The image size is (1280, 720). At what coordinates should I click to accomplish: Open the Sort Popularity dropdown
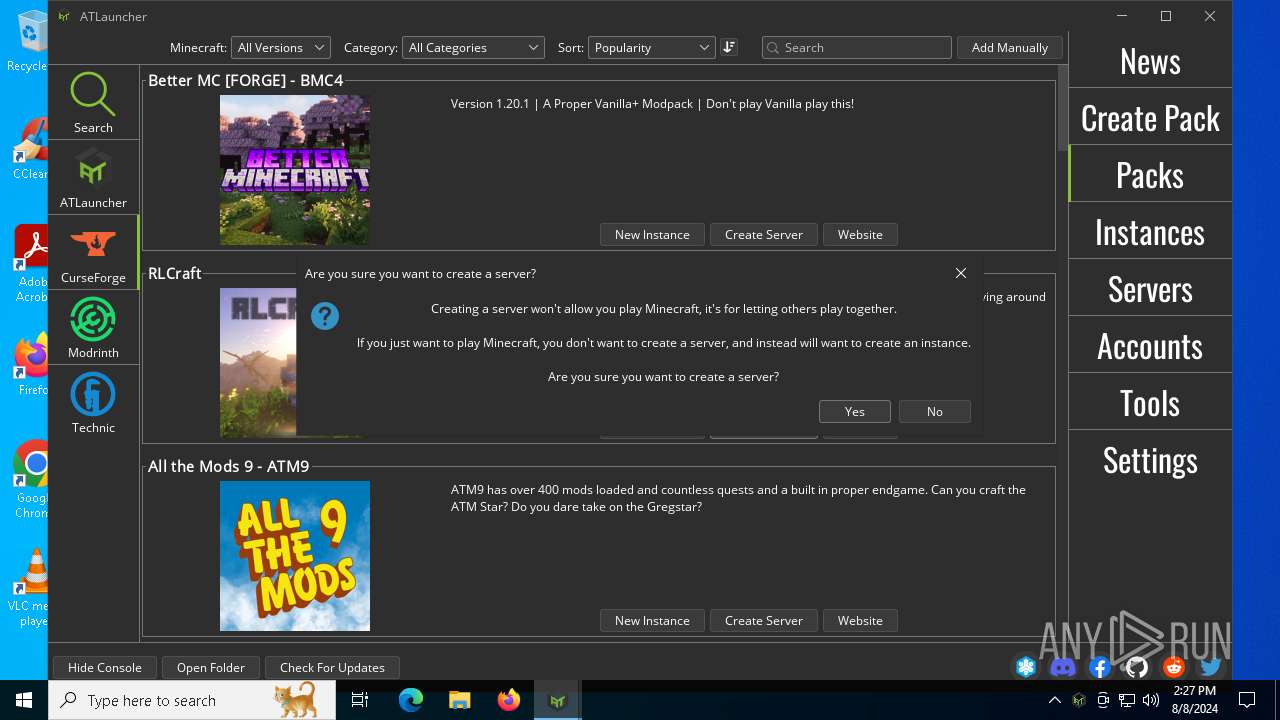tap(651, 47)
